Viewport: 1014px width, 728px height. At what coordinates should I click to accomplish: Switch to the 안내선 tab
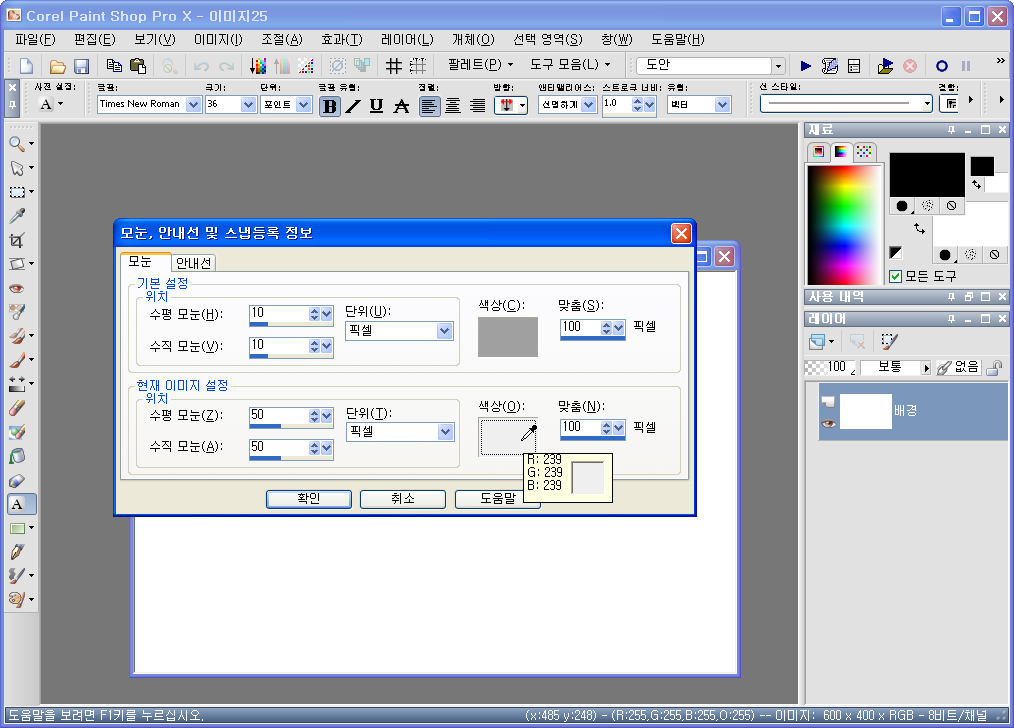pyautogui.click(x=193, y=263)
